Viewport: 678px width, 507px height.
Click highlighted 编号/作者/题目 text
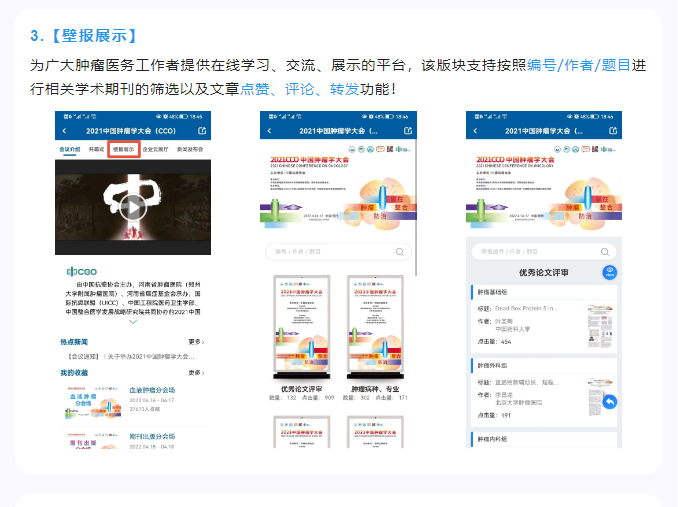pos(579,65)
